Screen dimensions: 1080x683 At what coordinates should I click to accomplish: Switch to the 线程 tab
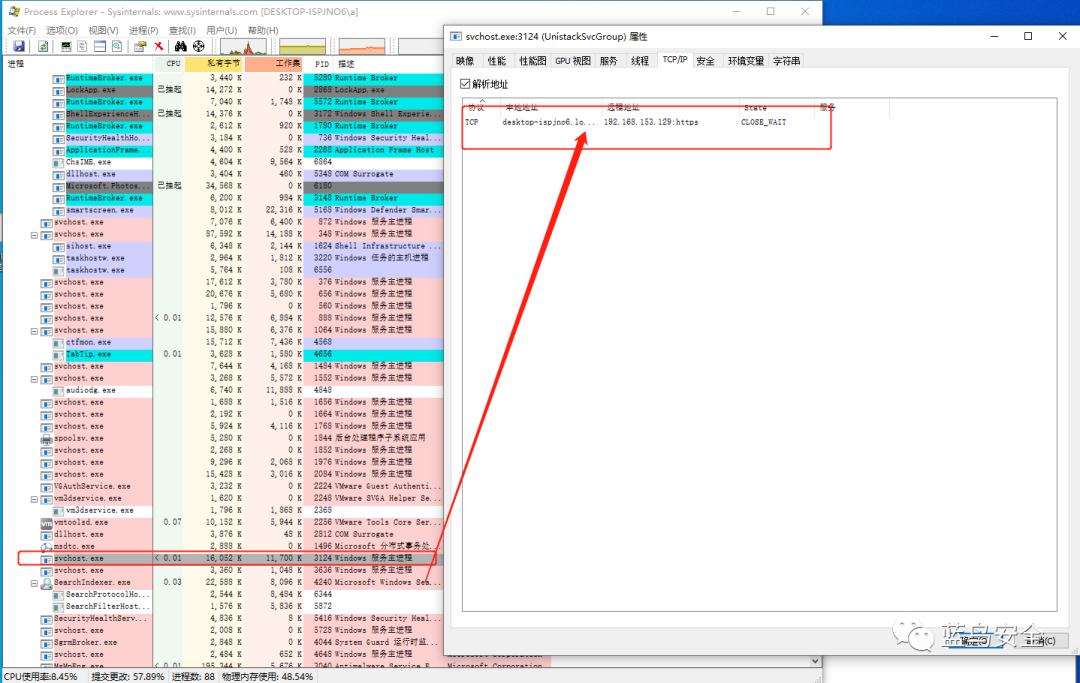tap(640, 61)
